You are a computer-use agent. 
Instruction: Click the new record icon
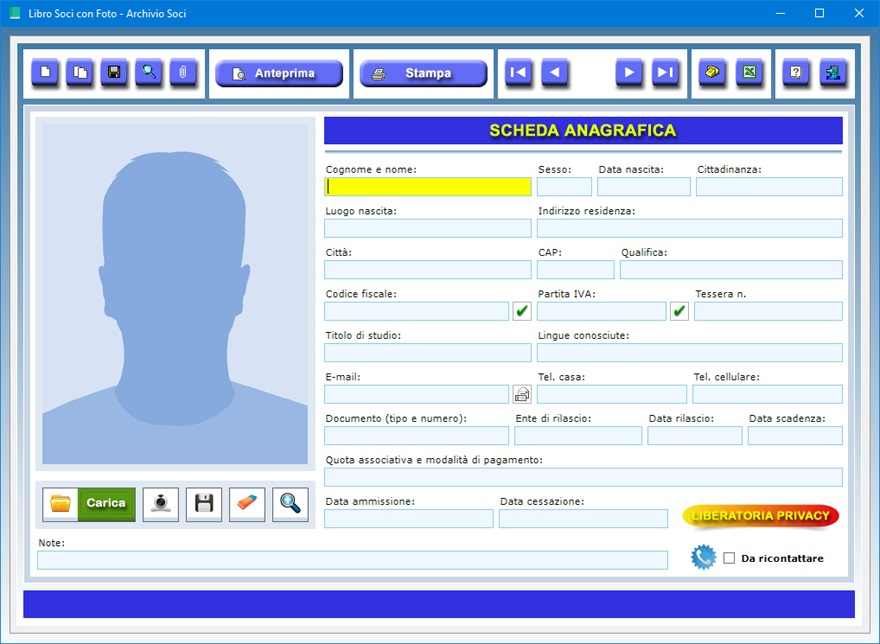pyautogui.click(x=45, y=73)
